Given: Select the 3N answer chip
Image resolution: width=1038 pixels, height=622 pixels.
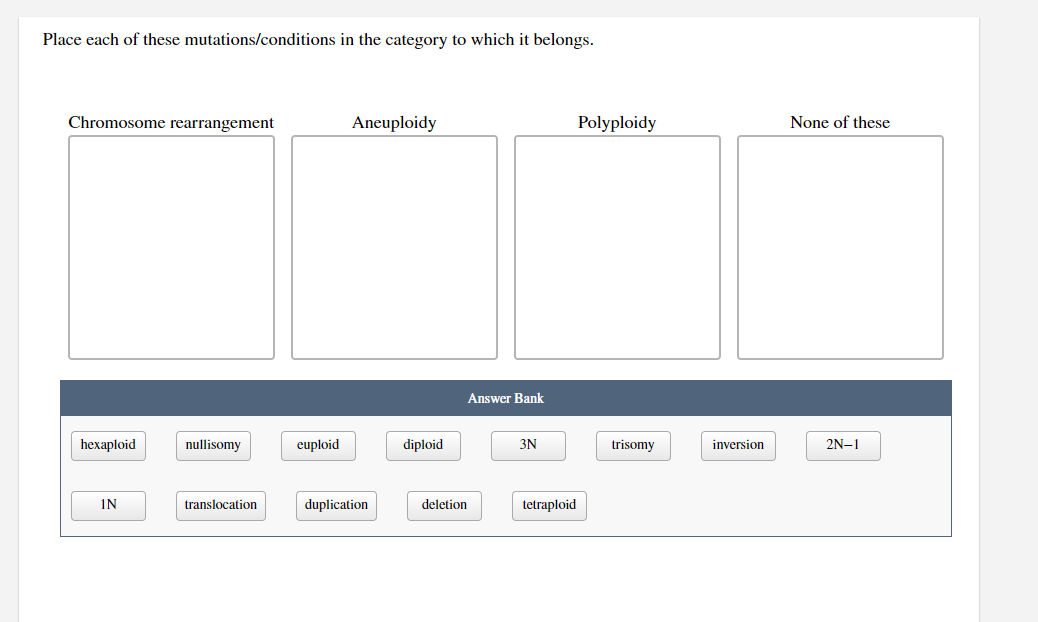Looking at the screenshot, I should 528,445.
